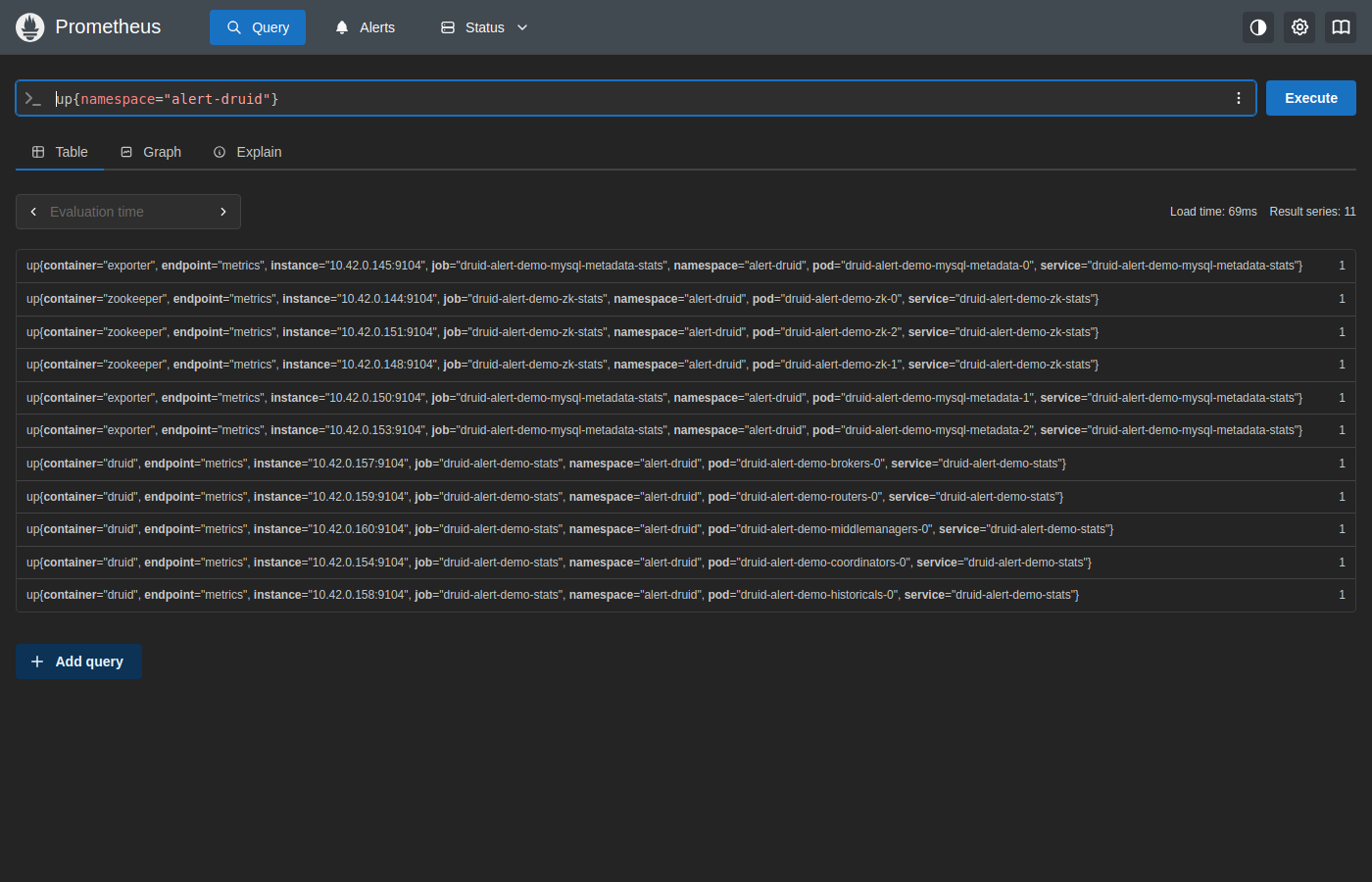The height and width of the screenshot is (882, 1372).
Task: Select row for pod druid-alert-demo-zk-1
Action: pos(686,365)
